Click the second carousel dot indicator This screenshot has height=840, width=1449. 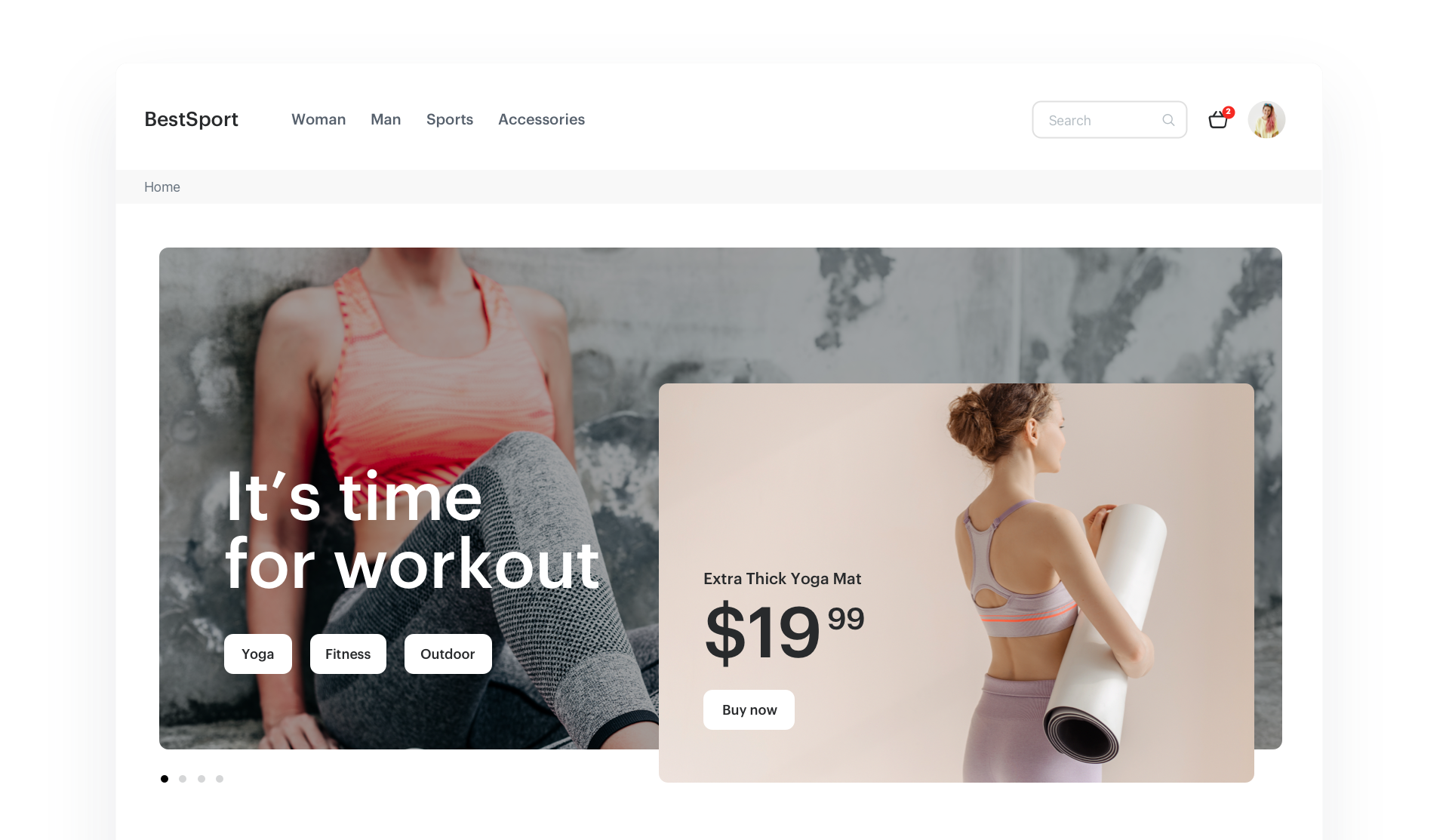pyautogui.click(x=183, y=779)
